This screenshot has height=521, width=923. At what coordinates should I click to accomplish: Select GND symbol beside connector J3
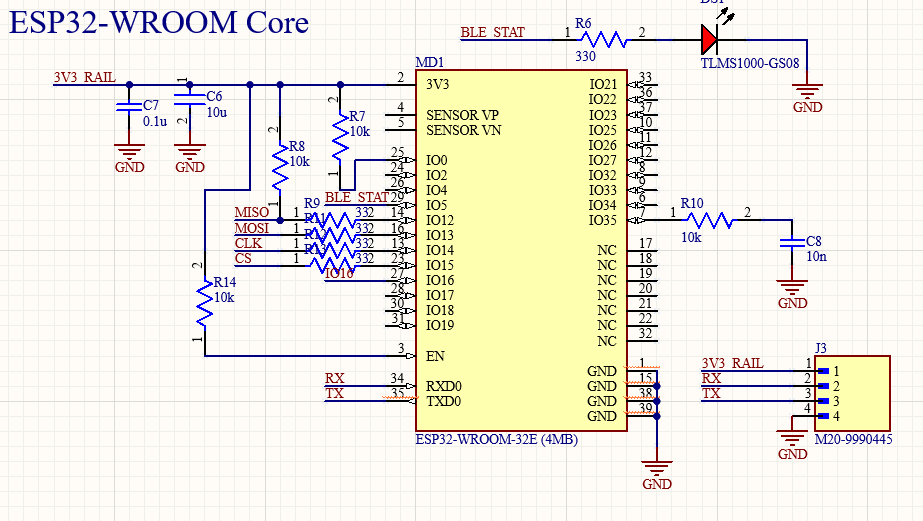point(792,446)
